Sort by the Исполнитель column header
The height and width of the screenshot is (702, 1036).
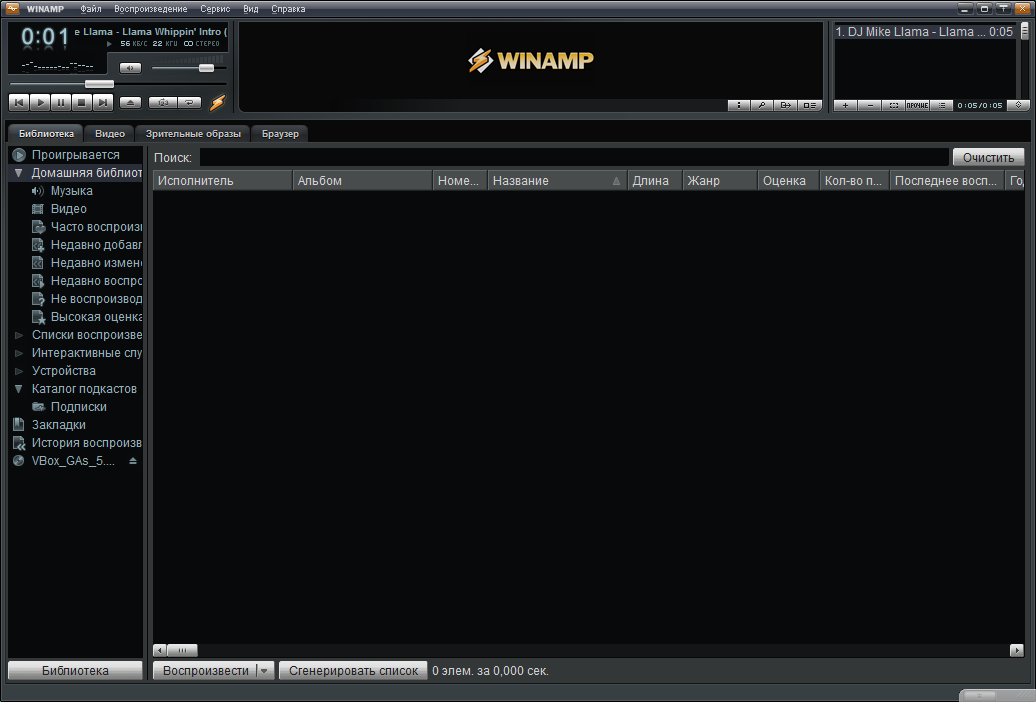(x=223, y=180)
